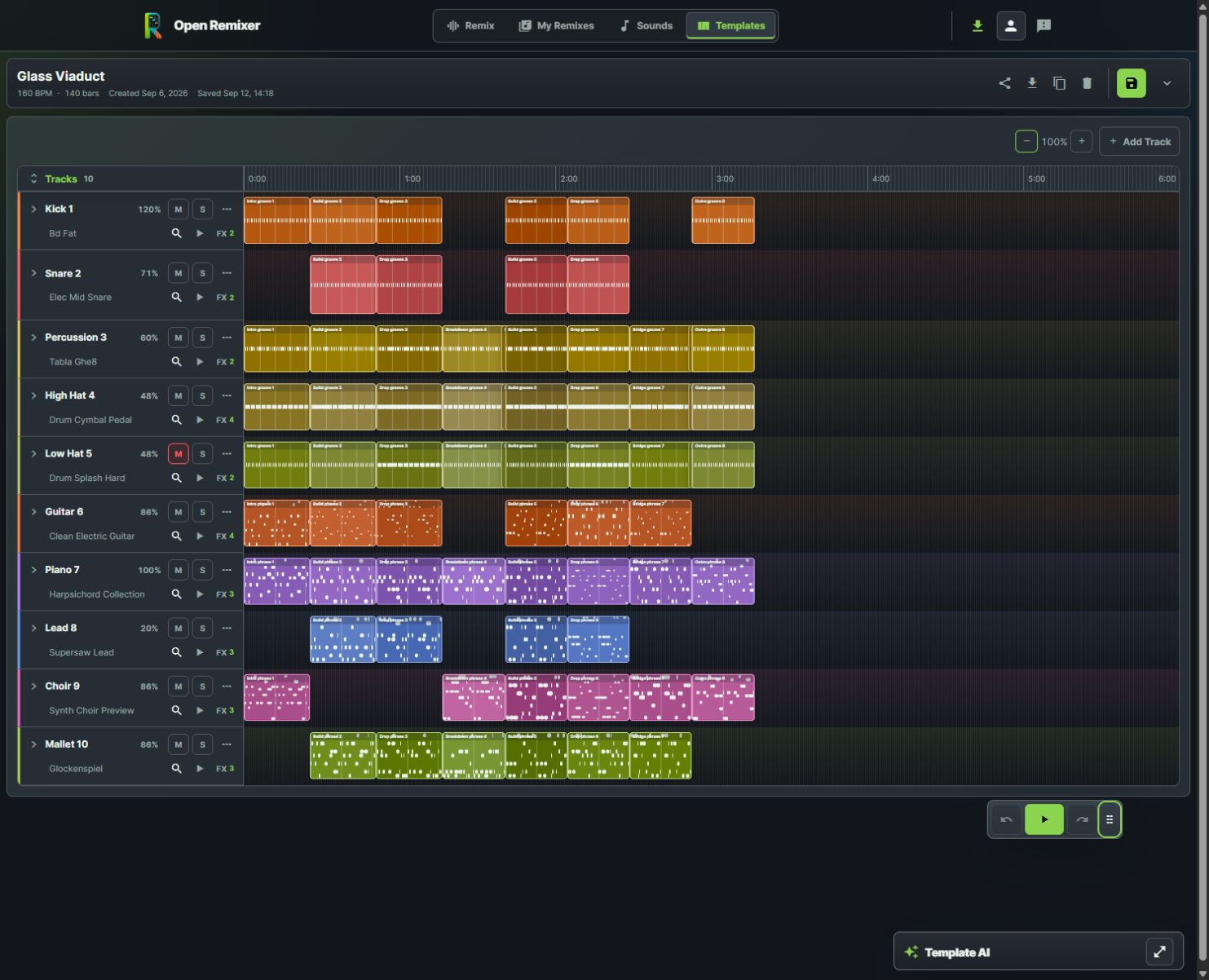The width and height of the screenshot is (1209, 980).
Task: Click the 2:00 marker on the timeline ruler
Action: (x=569, y=179)
